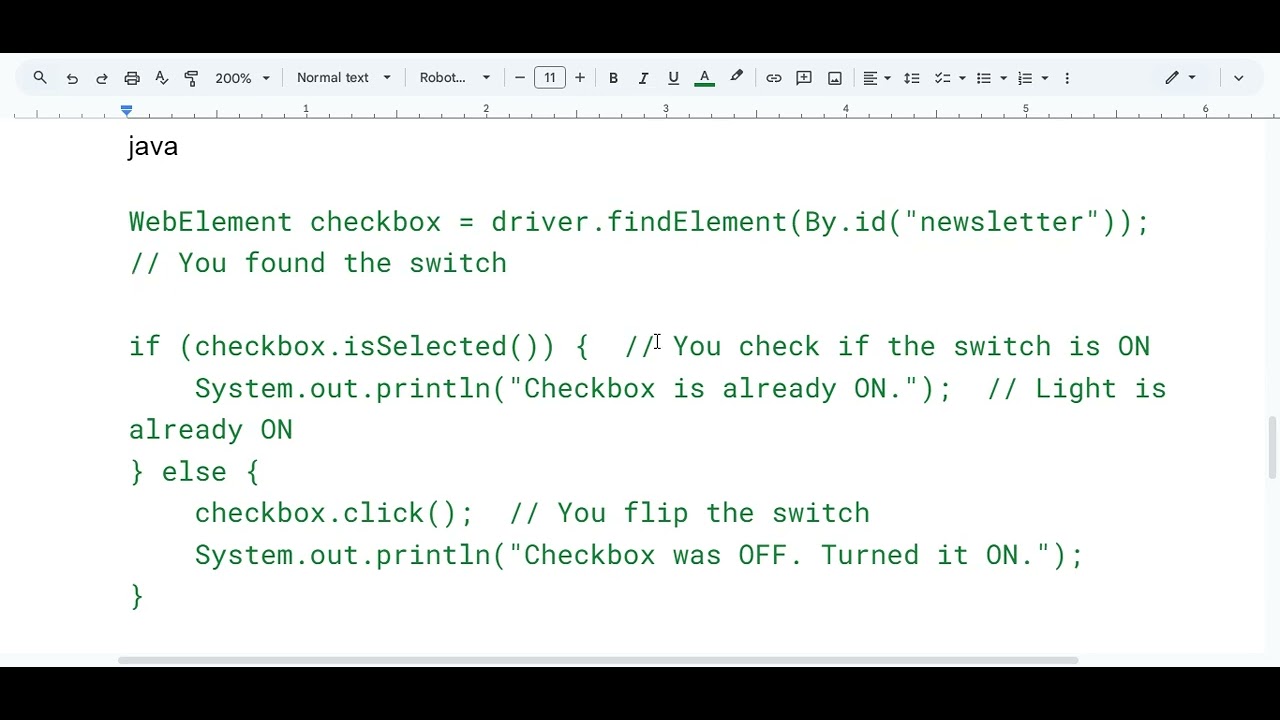Viewport: 1280px width, 720px height.
Task: Click the text "Checkbox is already ON."
Action: point(713,389)
